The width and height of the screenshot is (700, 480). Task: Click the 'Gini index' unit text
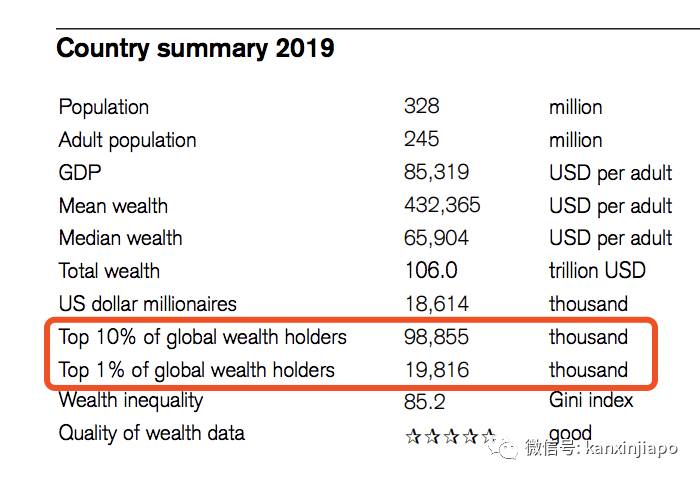[x=591, y=401]
